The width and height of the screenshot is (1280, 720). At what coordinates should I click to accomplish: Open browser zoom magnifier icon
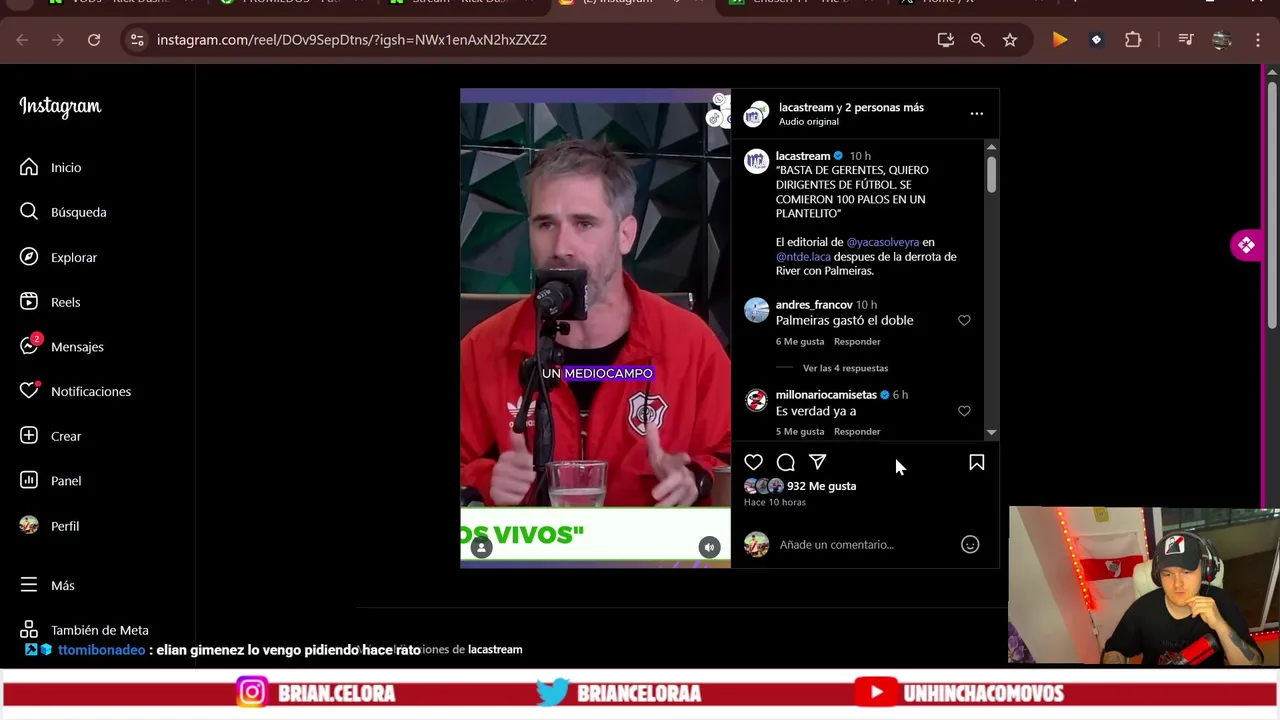coord(977,40)
